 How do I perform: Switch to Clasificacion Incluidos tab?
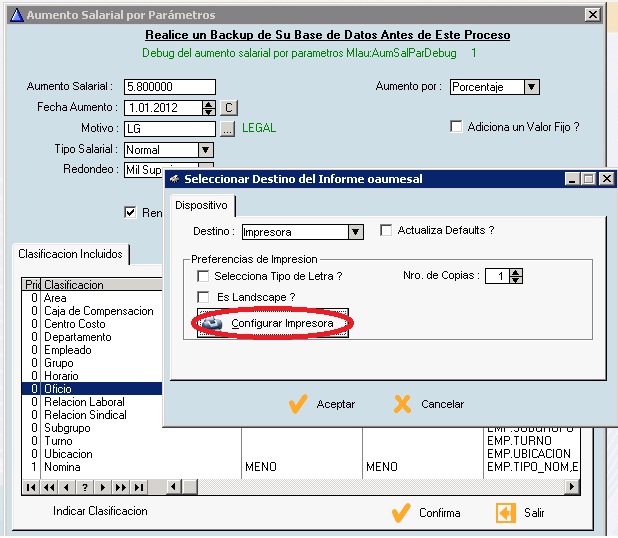pos(70,254)
